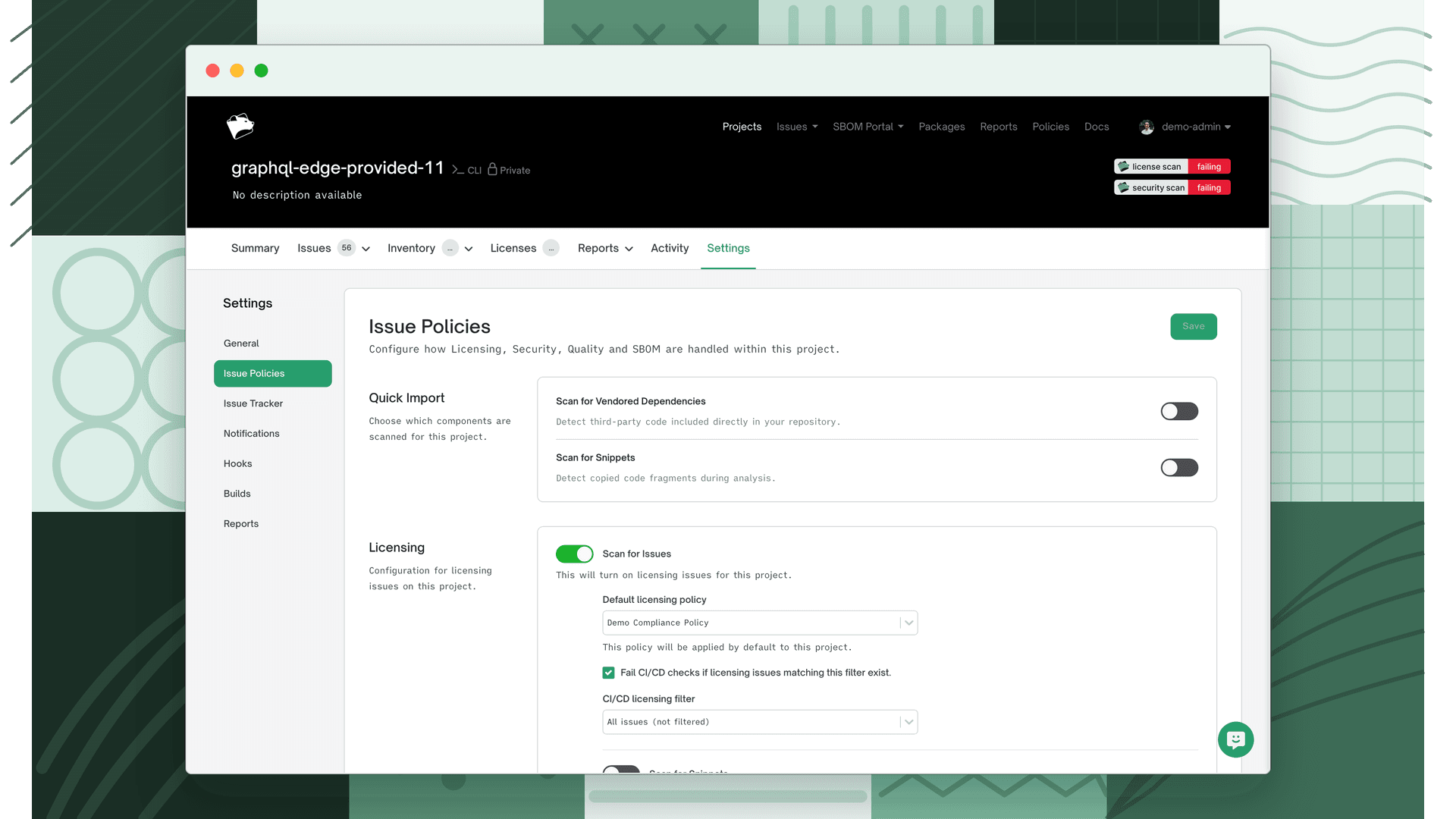
Task: Click the Quick Import heading
Action: click(406, 398)
